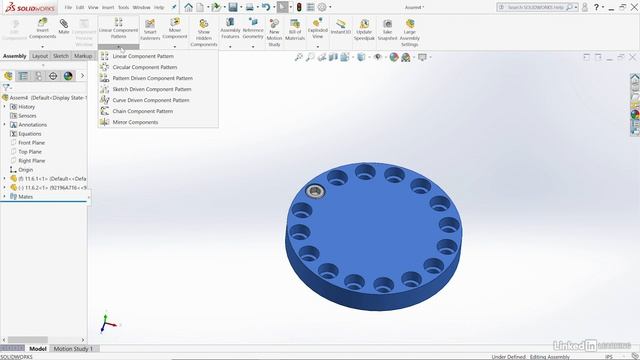Switch to Motion Study 1 tab
The height and width of the screenshot is (360, 640).
coord(73,349)
